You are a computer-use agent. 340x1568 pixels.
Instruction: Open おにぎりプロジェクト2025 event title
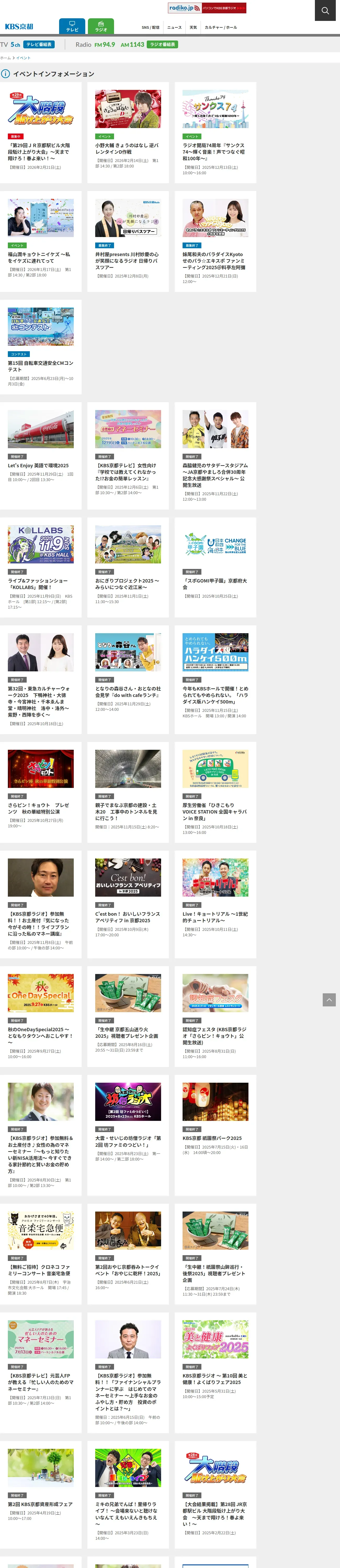(127, 584)
